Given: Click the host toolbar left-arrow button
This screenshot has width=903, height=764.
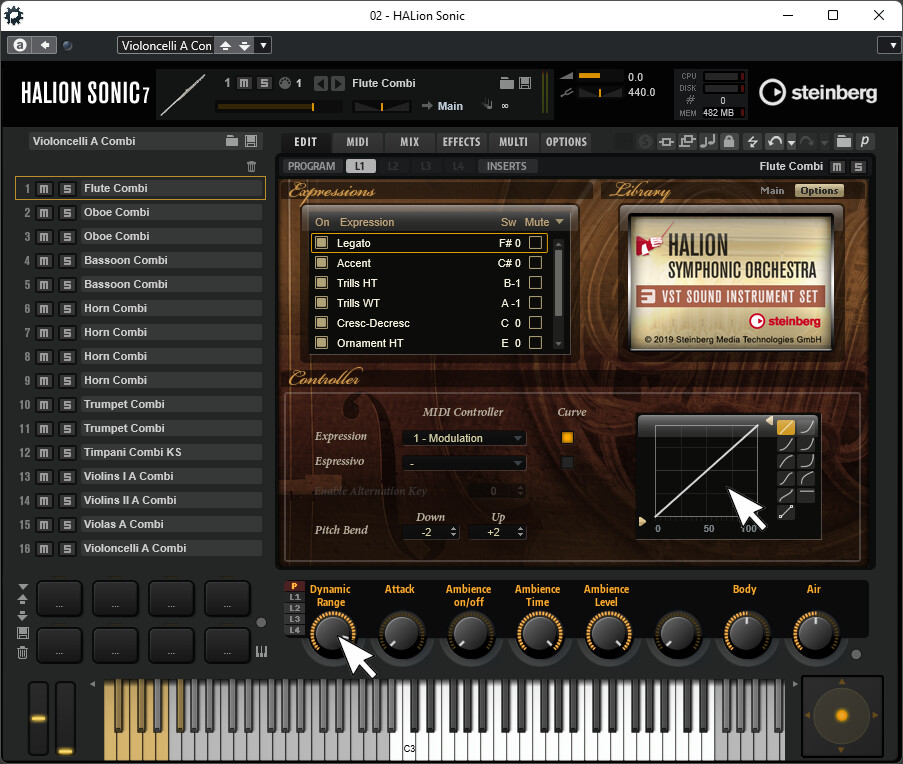Looking at the screenshot, I should tap(44, 45).
